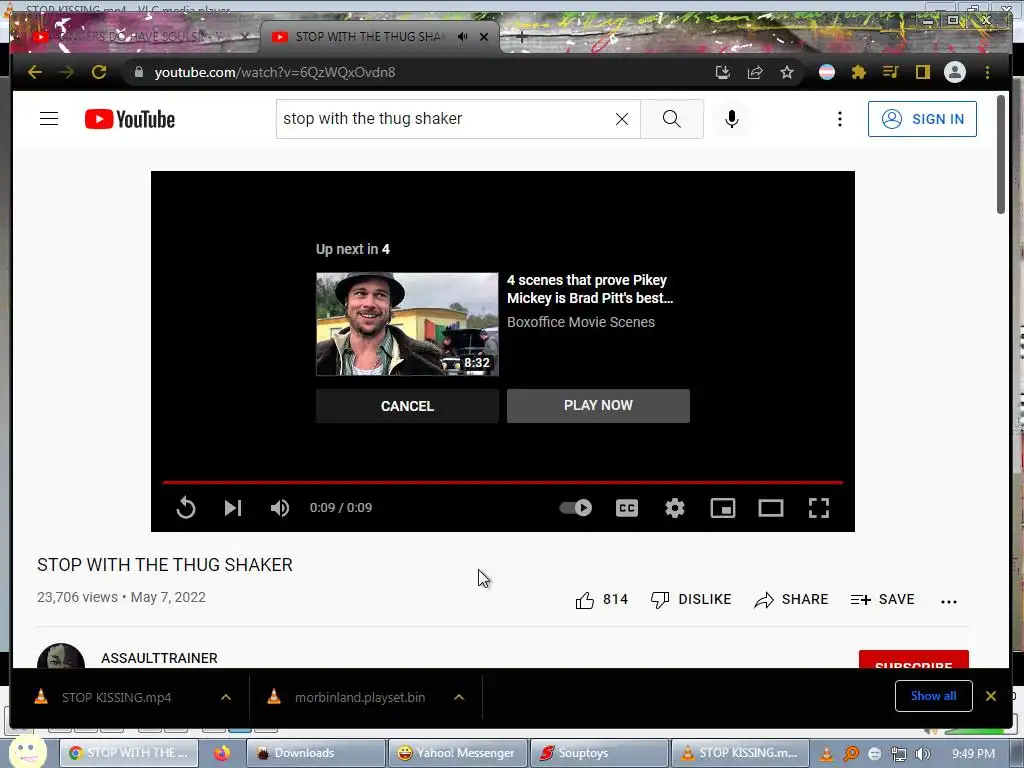Image resolution: width=1024 pixels, height=768 pixels.
Task: Open ASSAULTTRAINER channel avatar
Action: [61, 656]
